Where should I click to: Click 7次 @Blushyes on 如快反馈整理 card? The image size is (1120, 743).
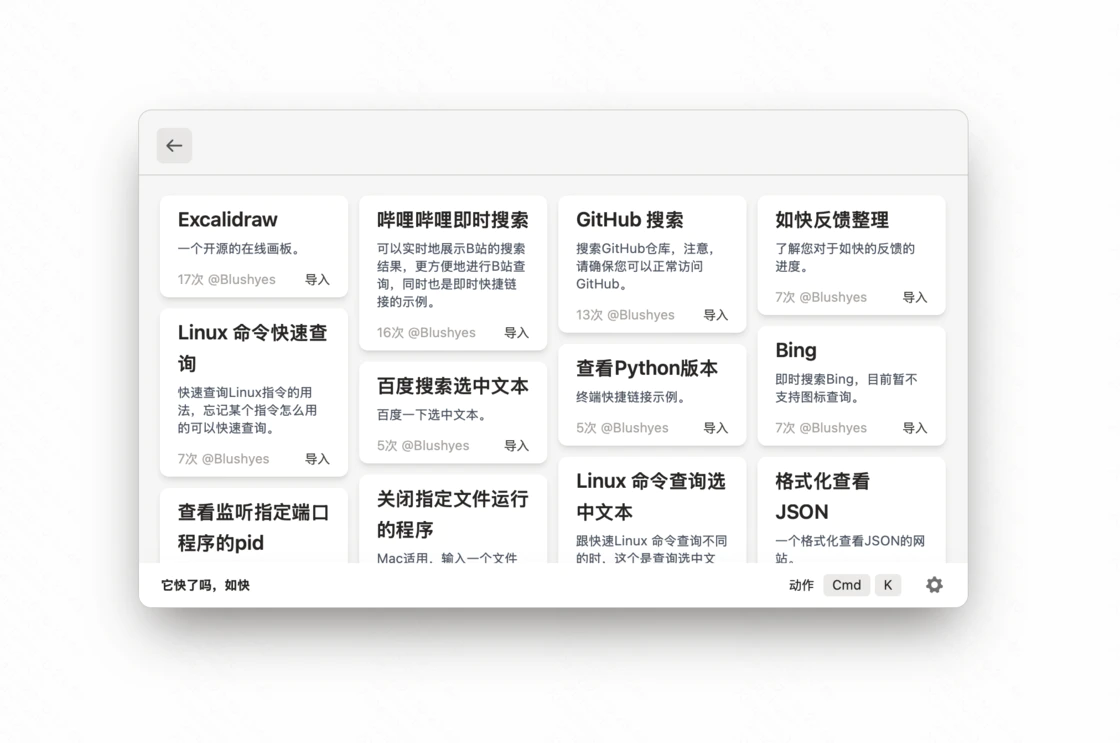click(x=821, y=297)
